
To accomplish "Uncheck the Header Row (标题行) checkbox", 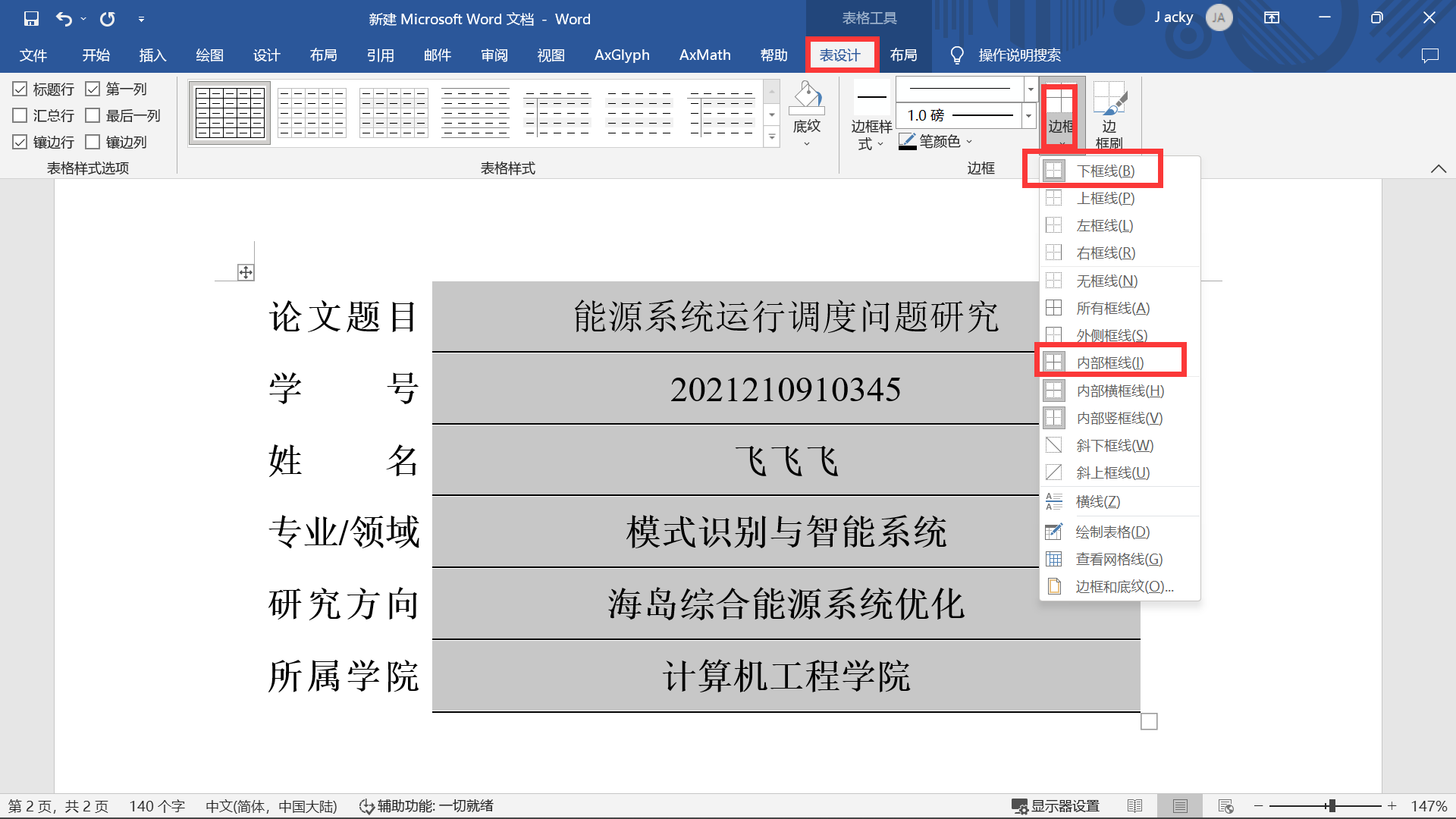I will (x=20, y=89).
